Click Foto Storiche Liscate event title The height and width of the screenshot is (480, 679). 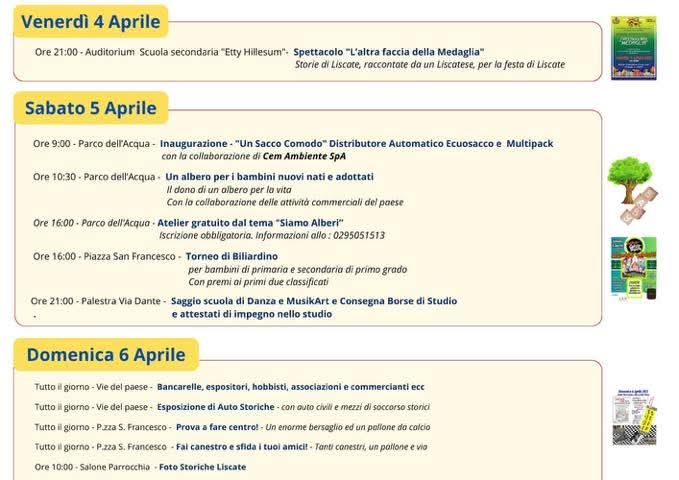click(203, 467)
